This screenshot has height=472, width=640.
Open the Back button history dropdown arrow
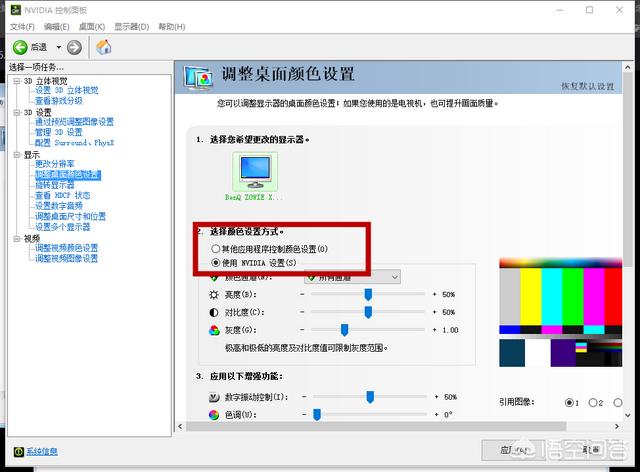pyautogui.click(x=58, y=47)
